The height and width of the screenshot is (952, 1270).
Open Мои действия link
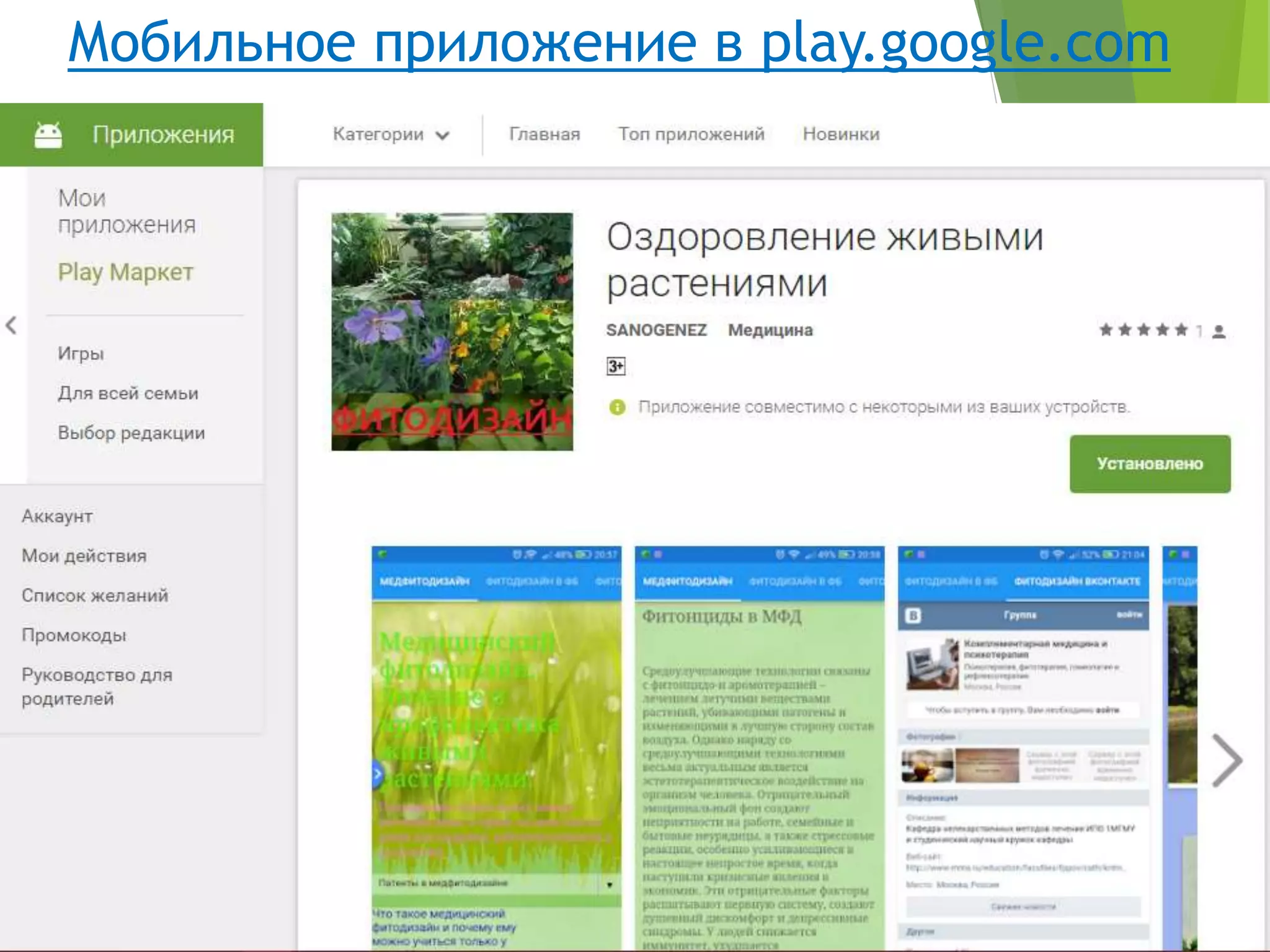pyautogui.click(x=84, y=556)
